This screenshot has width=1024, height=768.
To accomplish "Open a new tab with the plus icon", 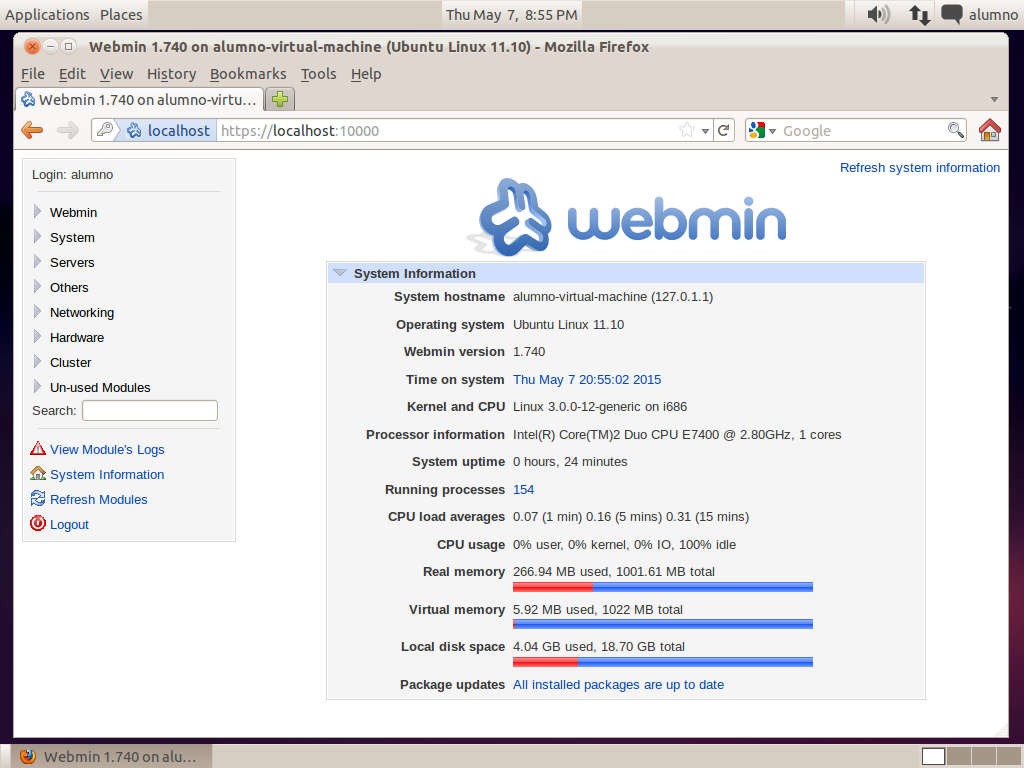I will coord(280,99).
